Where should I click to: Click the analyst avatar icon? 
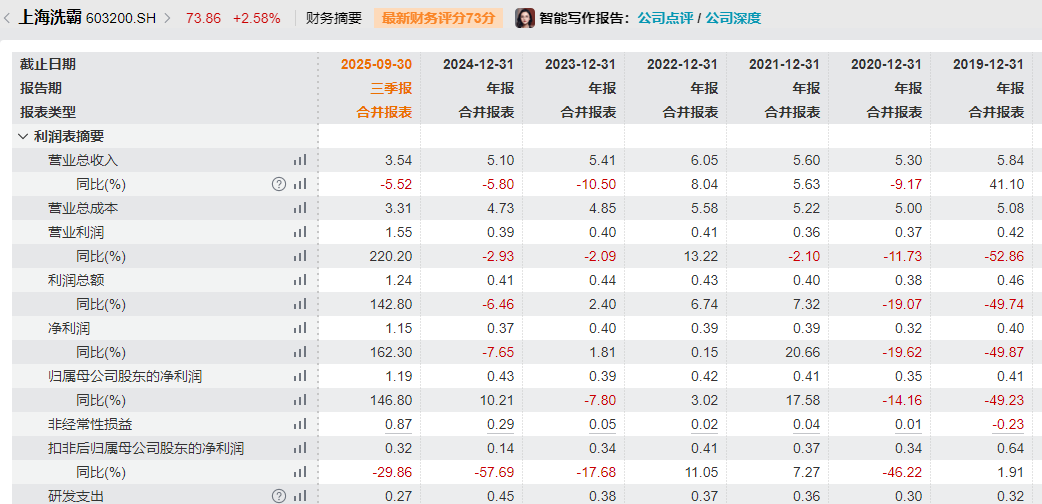pyautogui.click(x=525, y=18)
